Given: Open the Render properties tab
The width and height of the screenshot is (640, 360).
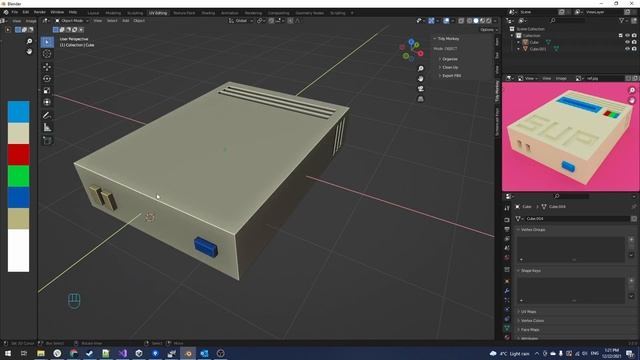Looking at the screenshot, I should pos(507,220).
